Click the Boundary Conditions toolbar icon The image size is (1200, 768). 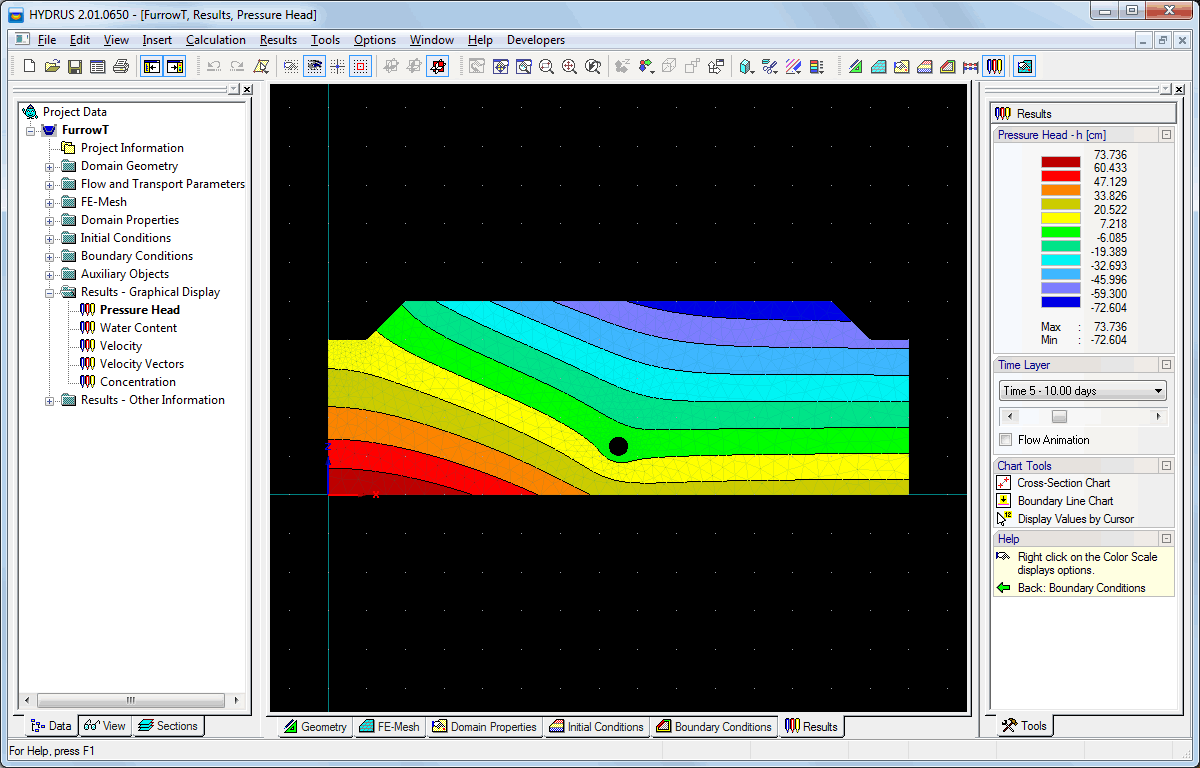point(947,67)
